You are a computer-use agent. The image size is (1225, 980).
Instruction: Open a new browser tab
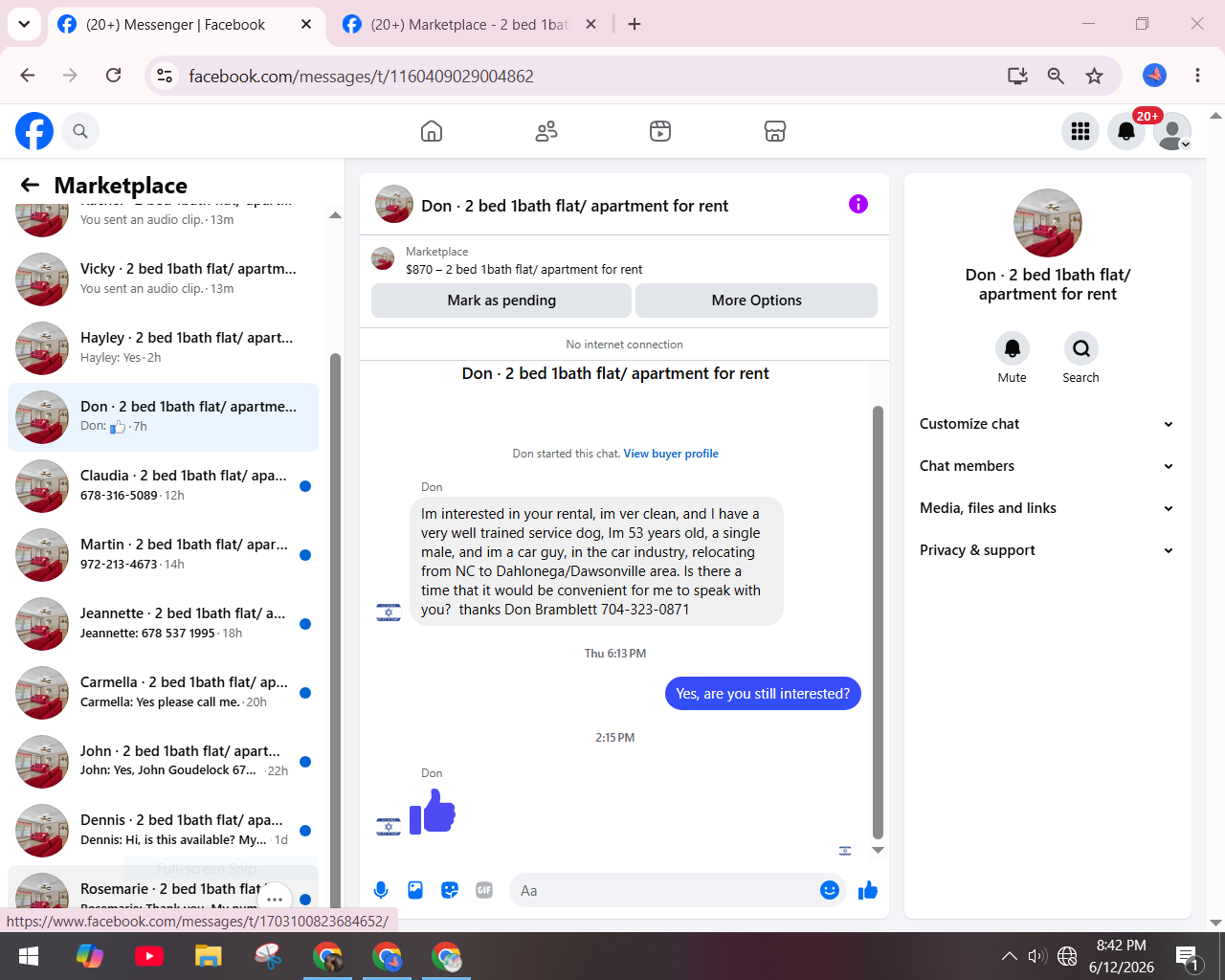[635, 24]
